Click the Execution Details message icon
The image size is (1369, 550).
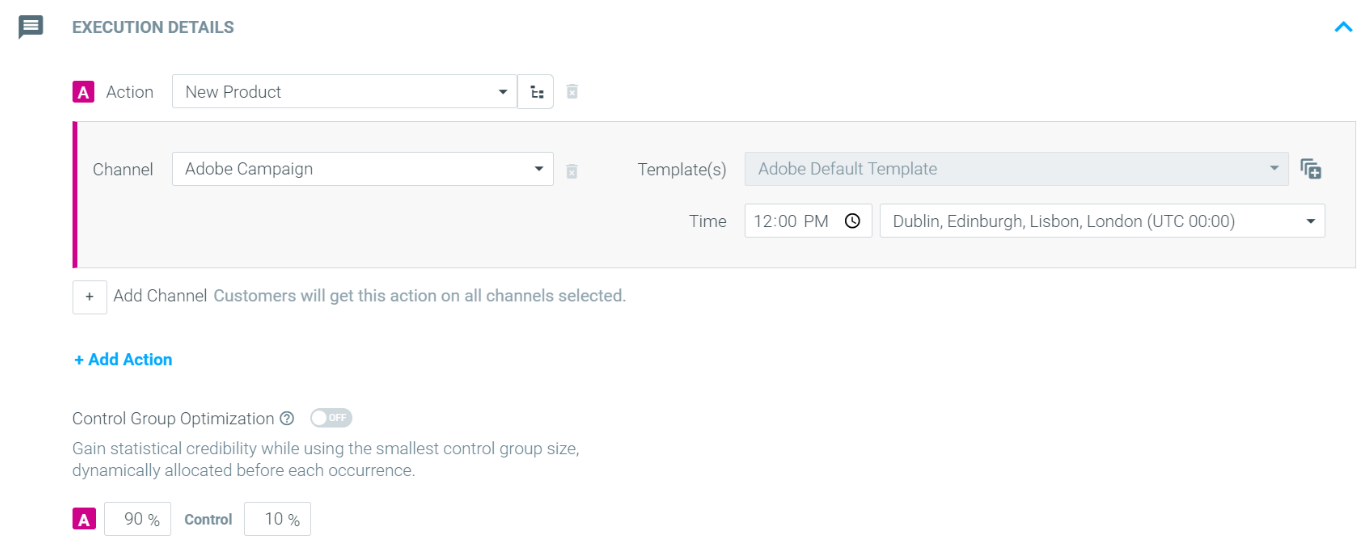point(31,27)
